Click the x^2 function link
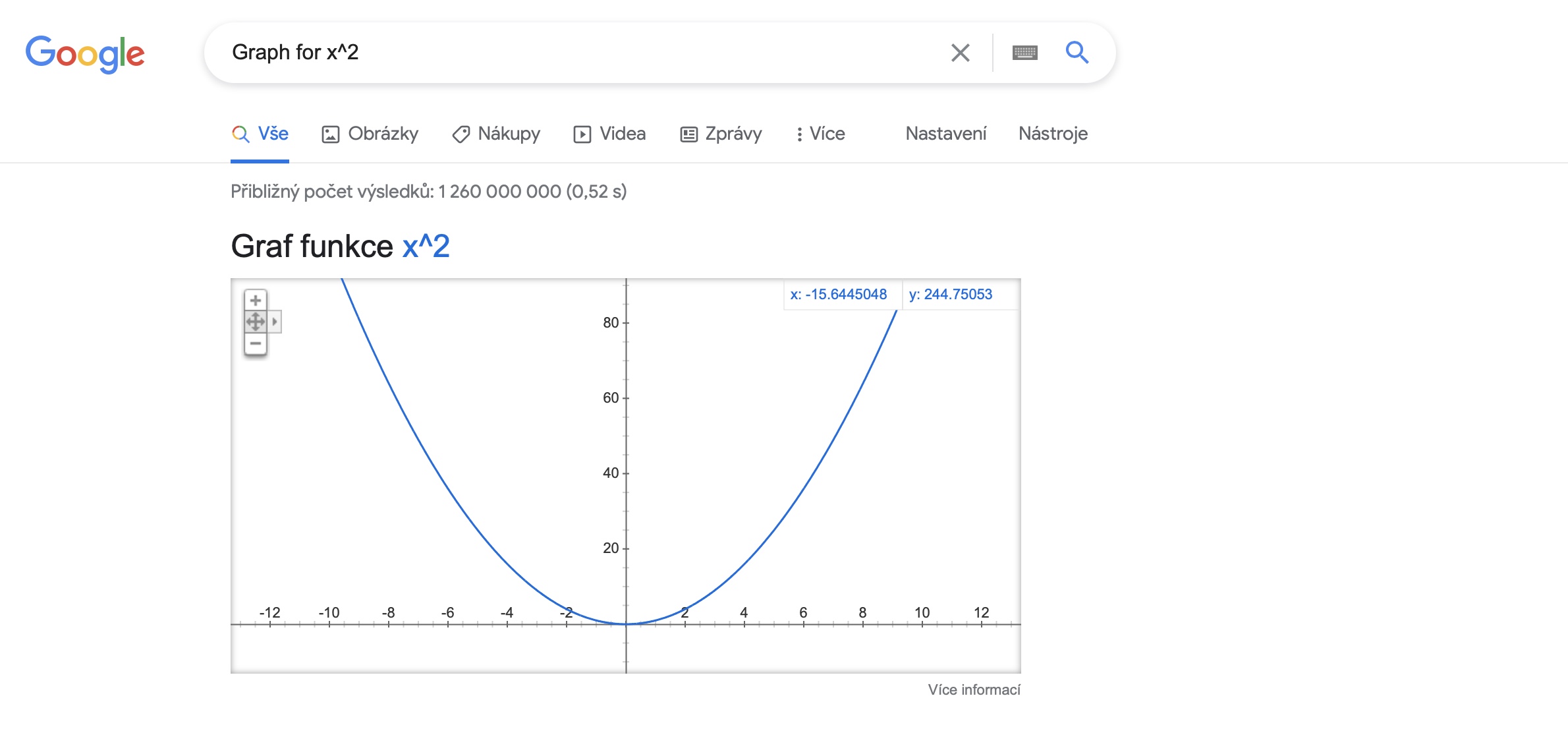 coord(426,247)
